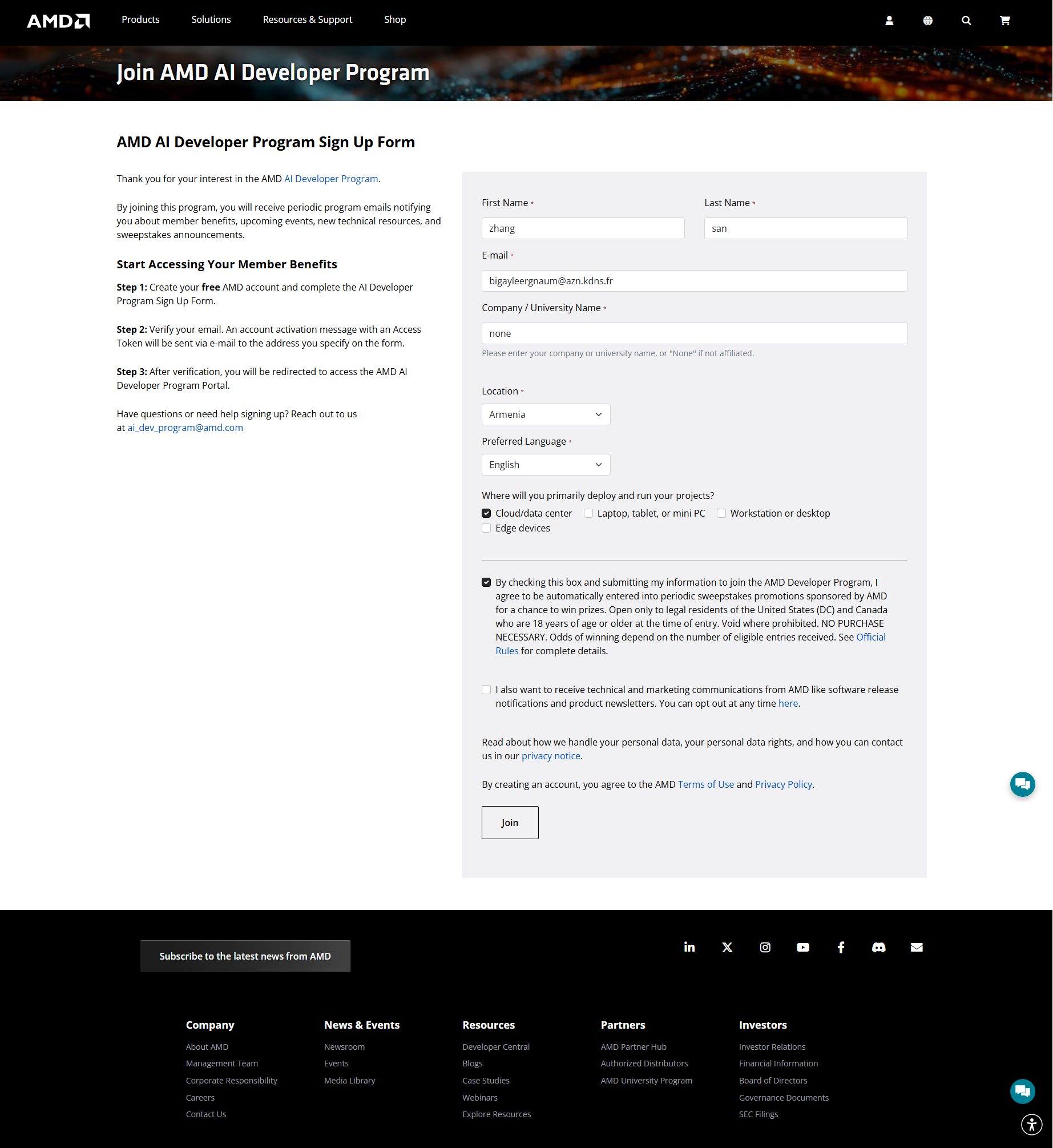Click the Last Name input field
Image resolution: width=1053 pixels, height=1148 pixels.
pyautogui.click(x=806, y=228)
